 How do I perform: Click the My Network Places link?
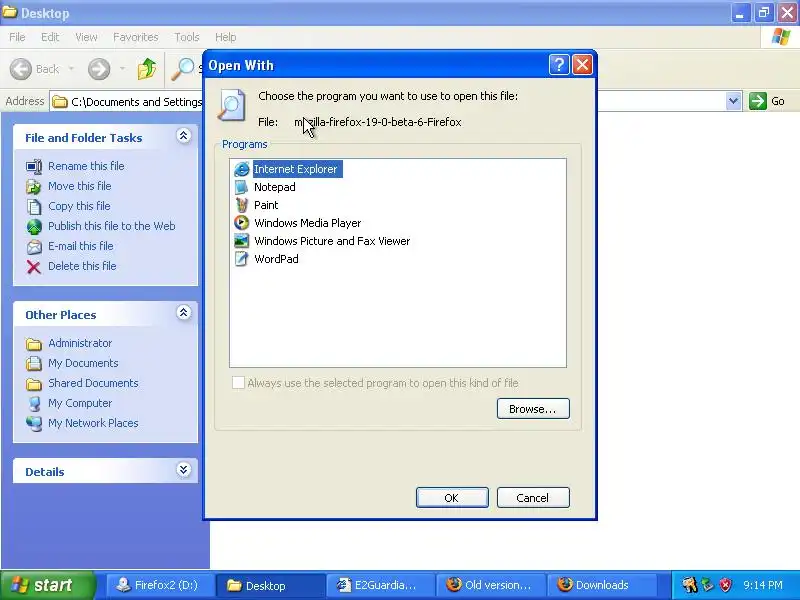(93, 423)
